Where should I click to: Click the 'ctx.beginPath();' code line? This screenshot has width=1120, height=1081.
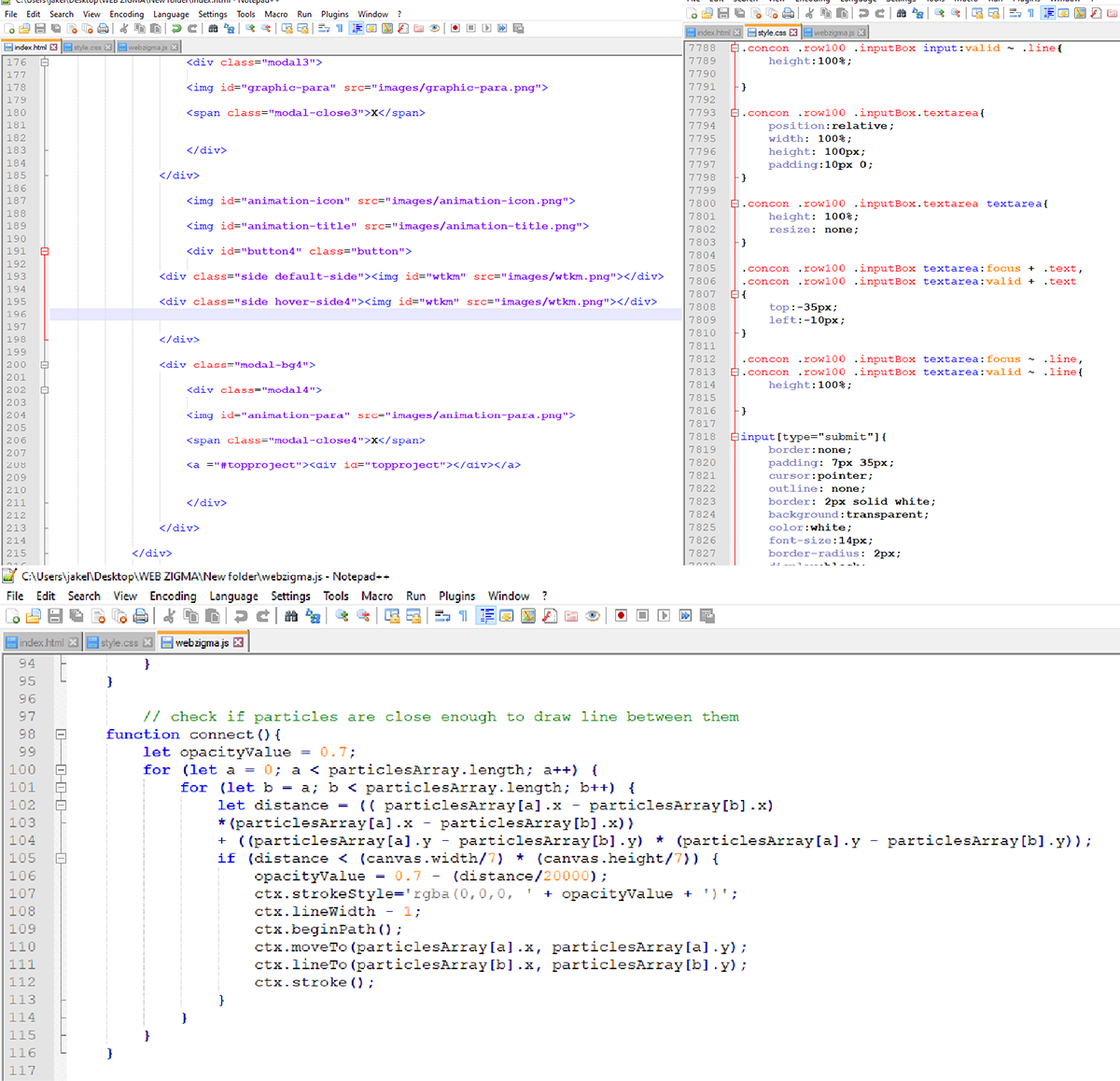tap(329, 929)
